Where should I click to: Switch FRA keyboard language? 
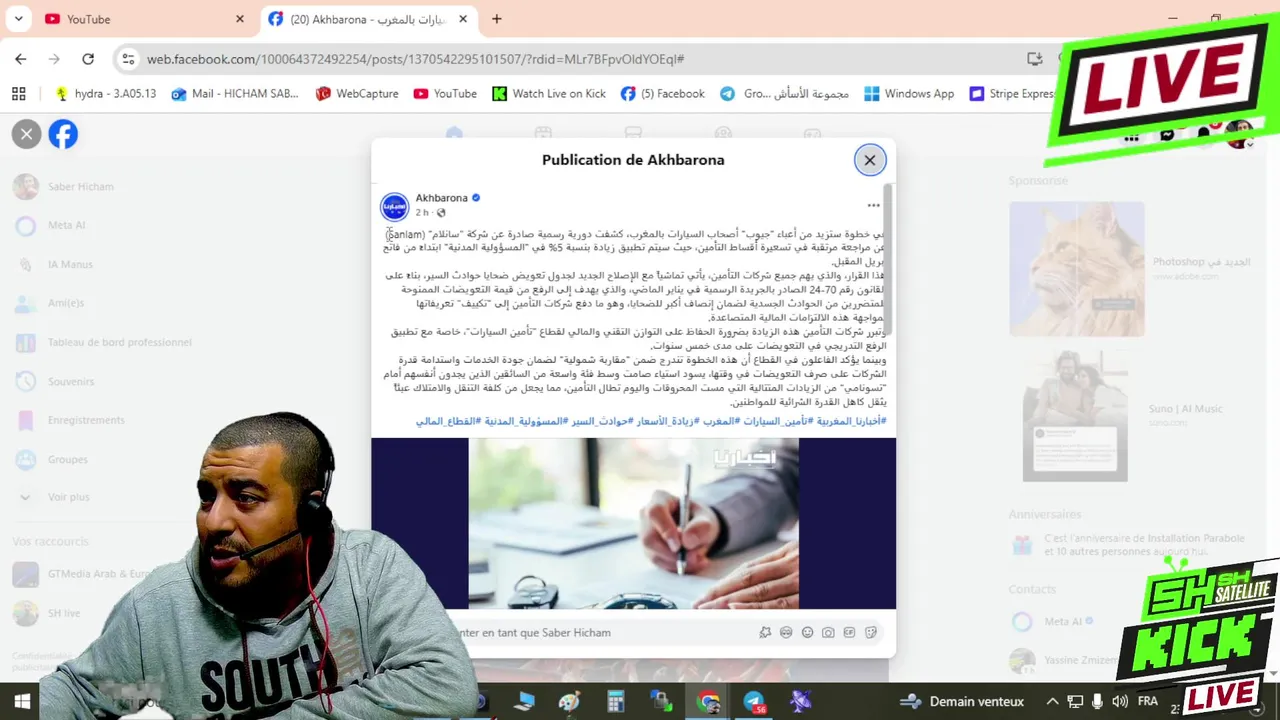coord(1148,701)
